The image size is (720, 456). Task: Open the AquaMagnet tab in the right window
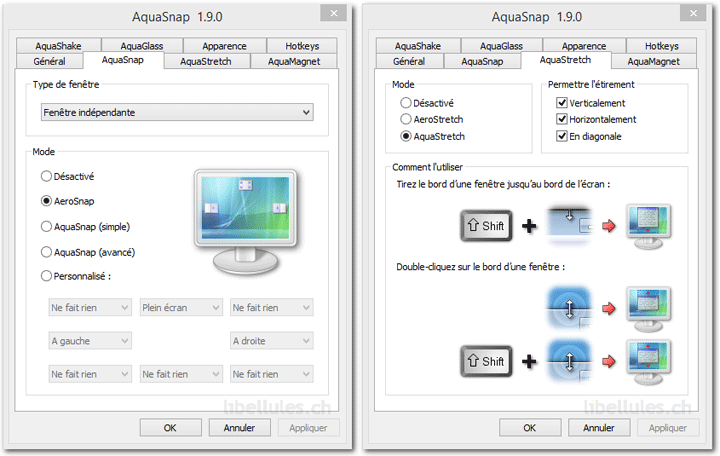pyautogui.click(x=653, y=61)
